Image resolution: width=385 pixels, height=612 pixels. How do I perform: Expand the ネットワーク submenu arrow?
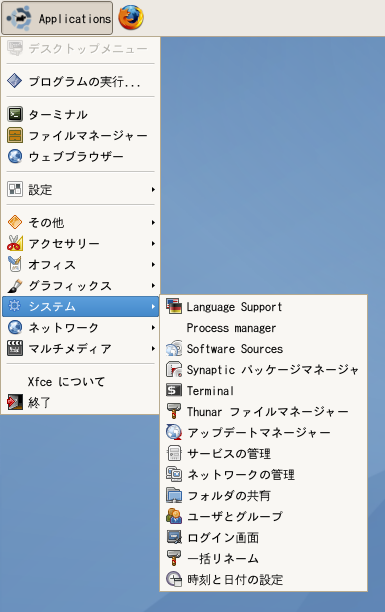tap(153, 327)
